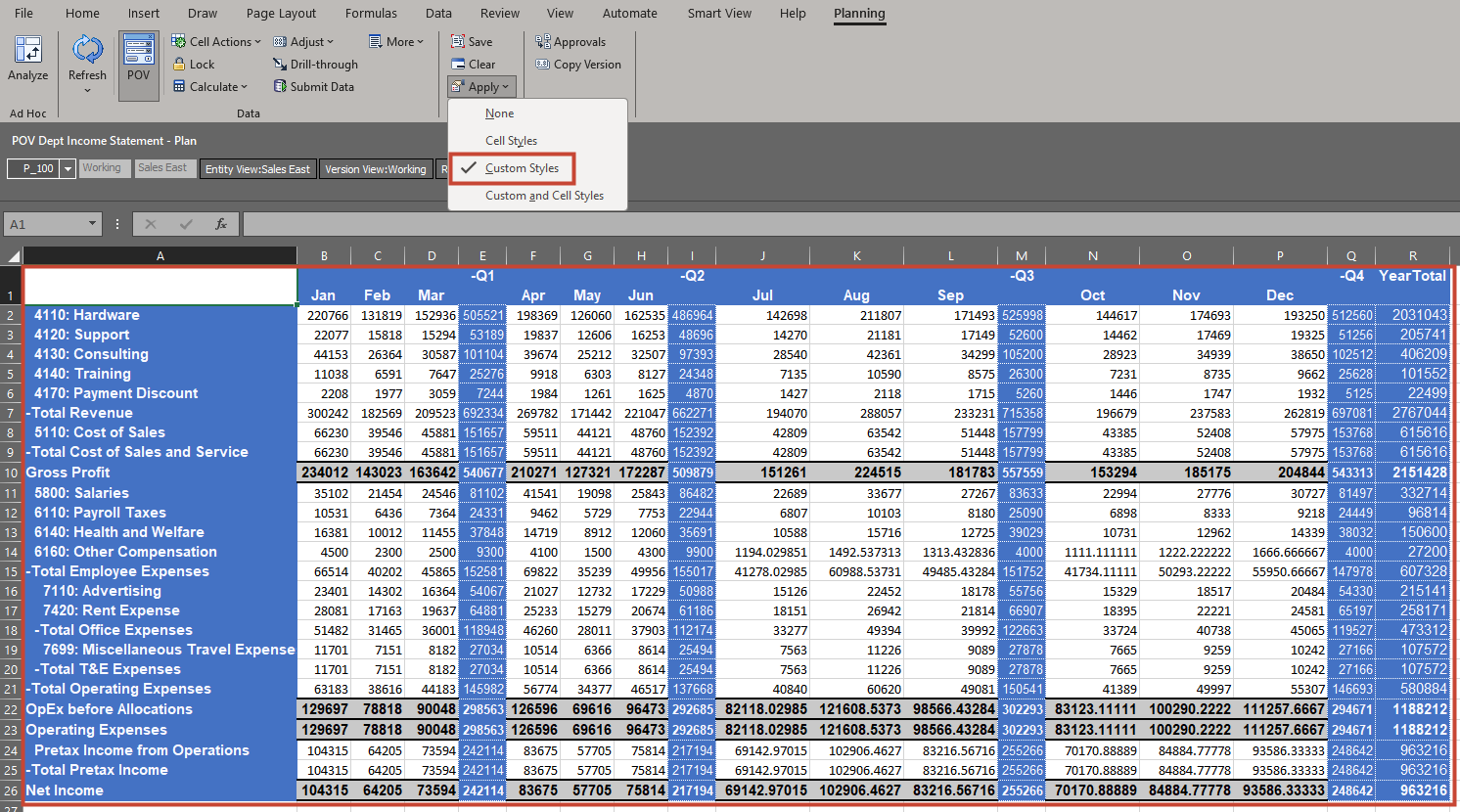1460x812 pixels.
Task: Switch to the Home tab
Action: pyautogui.click(x=82, y=13)
